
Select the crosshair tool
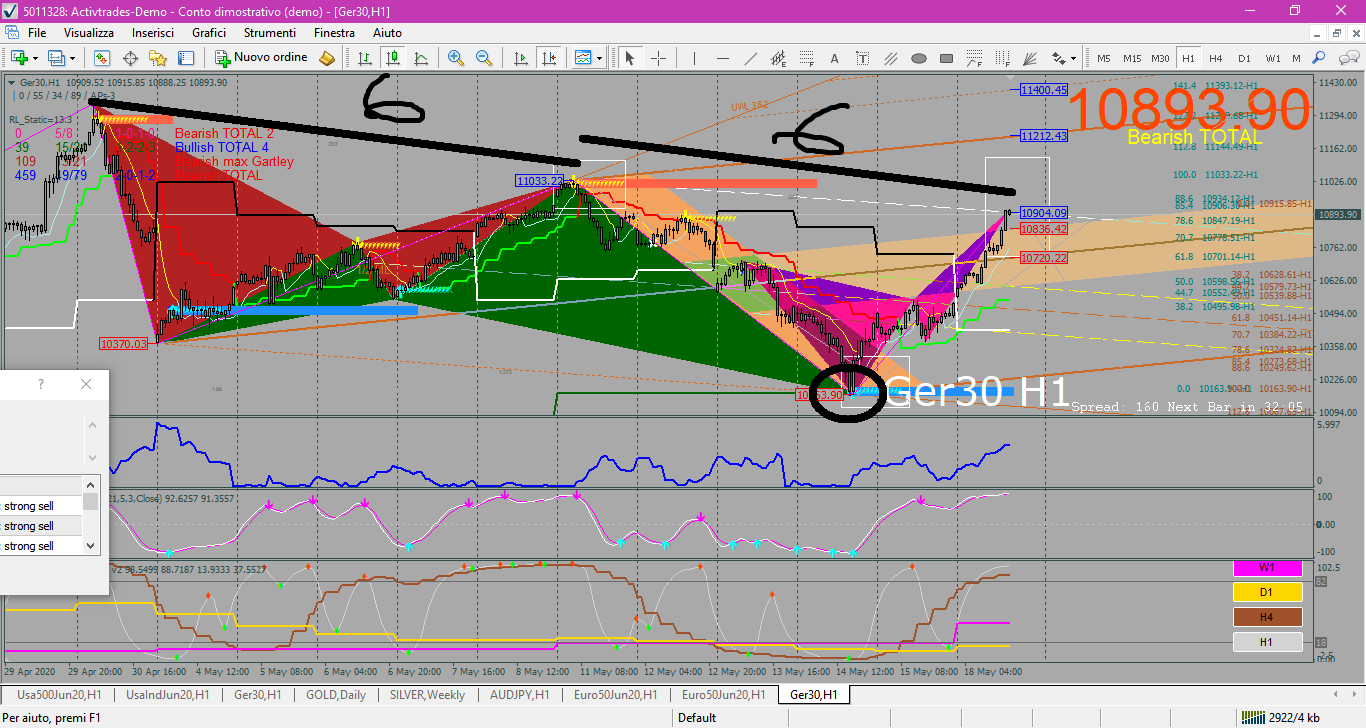pos(659,58)
